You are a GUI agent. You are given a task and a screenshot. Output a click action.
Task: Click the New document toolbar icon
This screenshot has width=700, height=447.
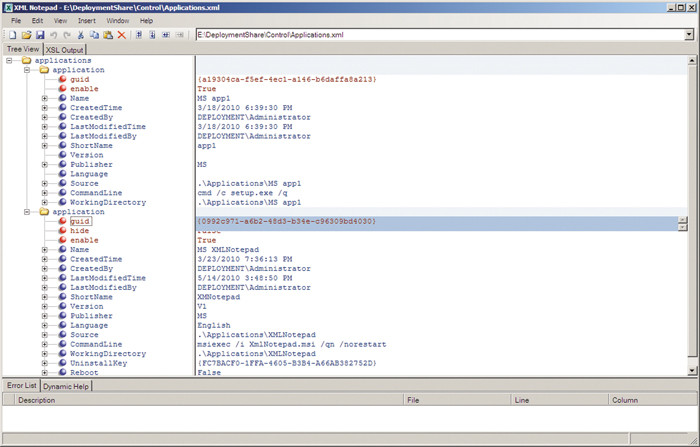point(10,35)
